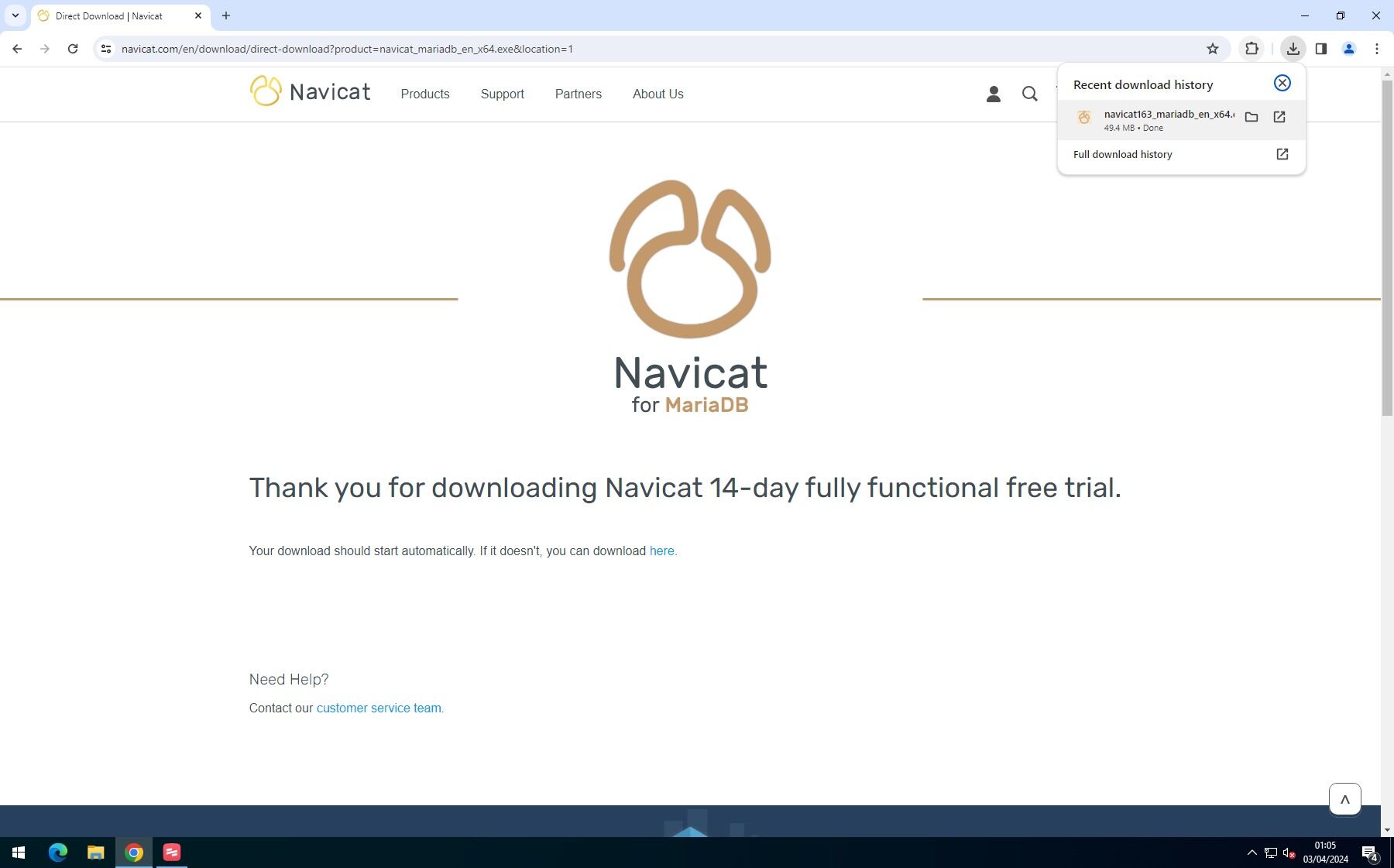The image size is (1394, 868).
Task: Open the Windows notification center
Action: point(1370,853)
